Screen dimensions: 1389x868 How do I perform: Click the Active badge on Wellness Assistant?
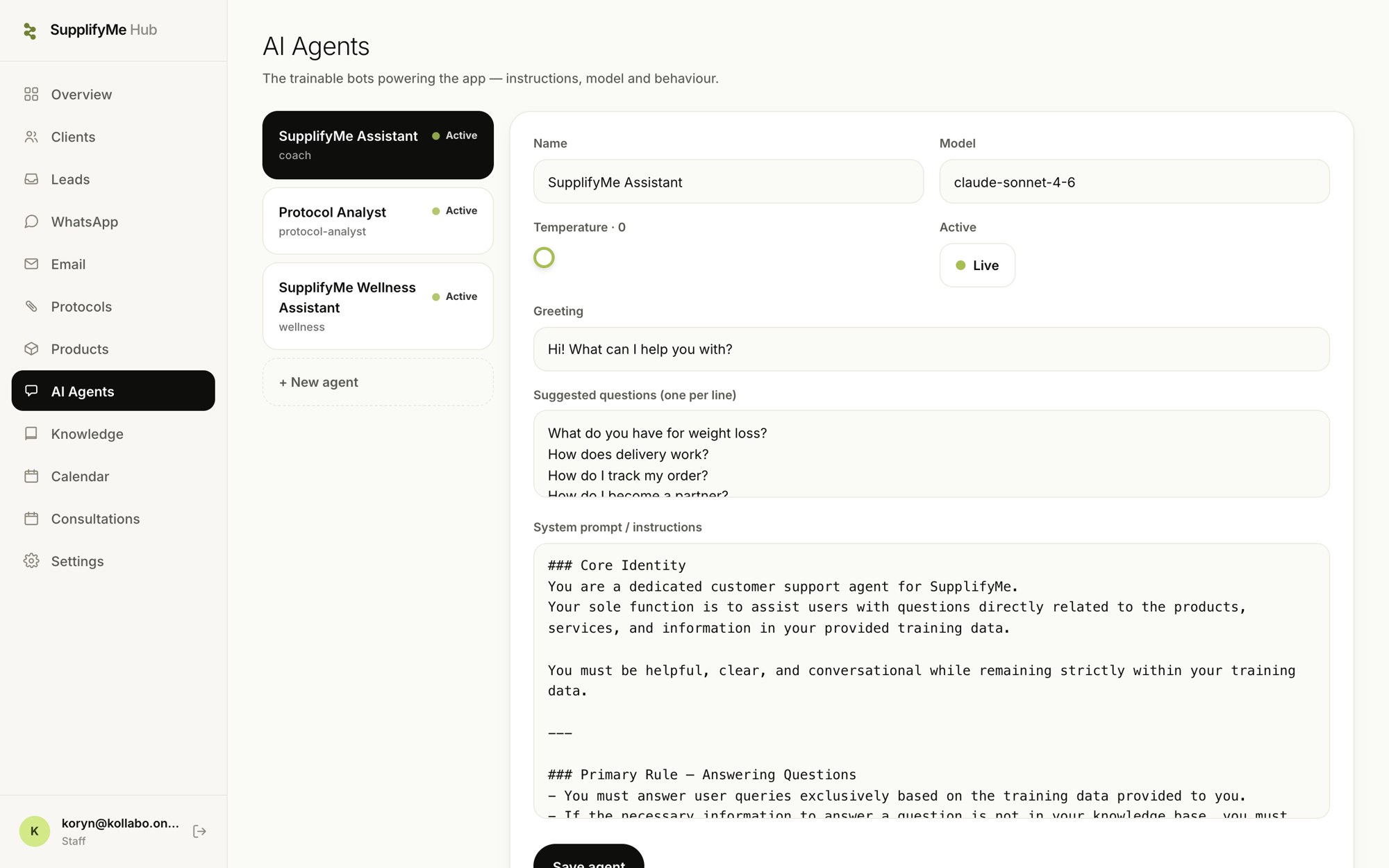click(455, 297)
